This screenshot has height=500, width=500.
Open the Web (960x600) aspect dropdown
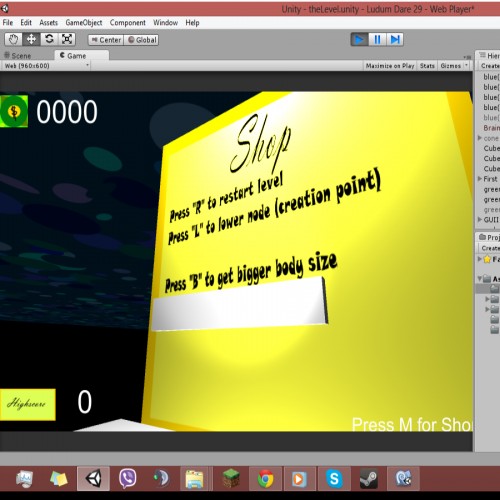[x=46, y=66]
